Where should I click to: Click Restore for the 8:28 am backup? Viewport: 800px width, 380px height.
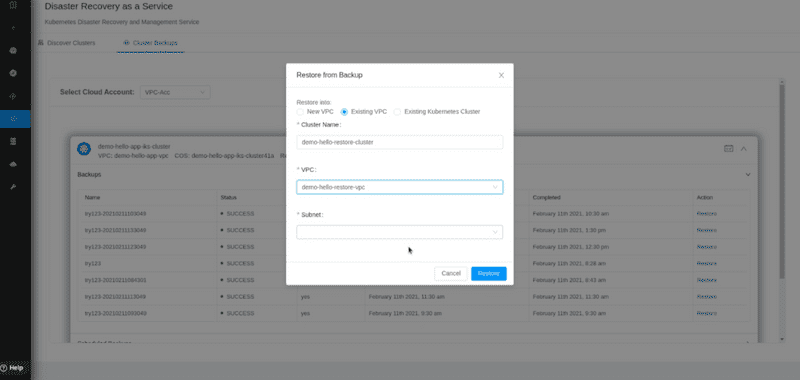pyautogui.click(x=707, y=264)
